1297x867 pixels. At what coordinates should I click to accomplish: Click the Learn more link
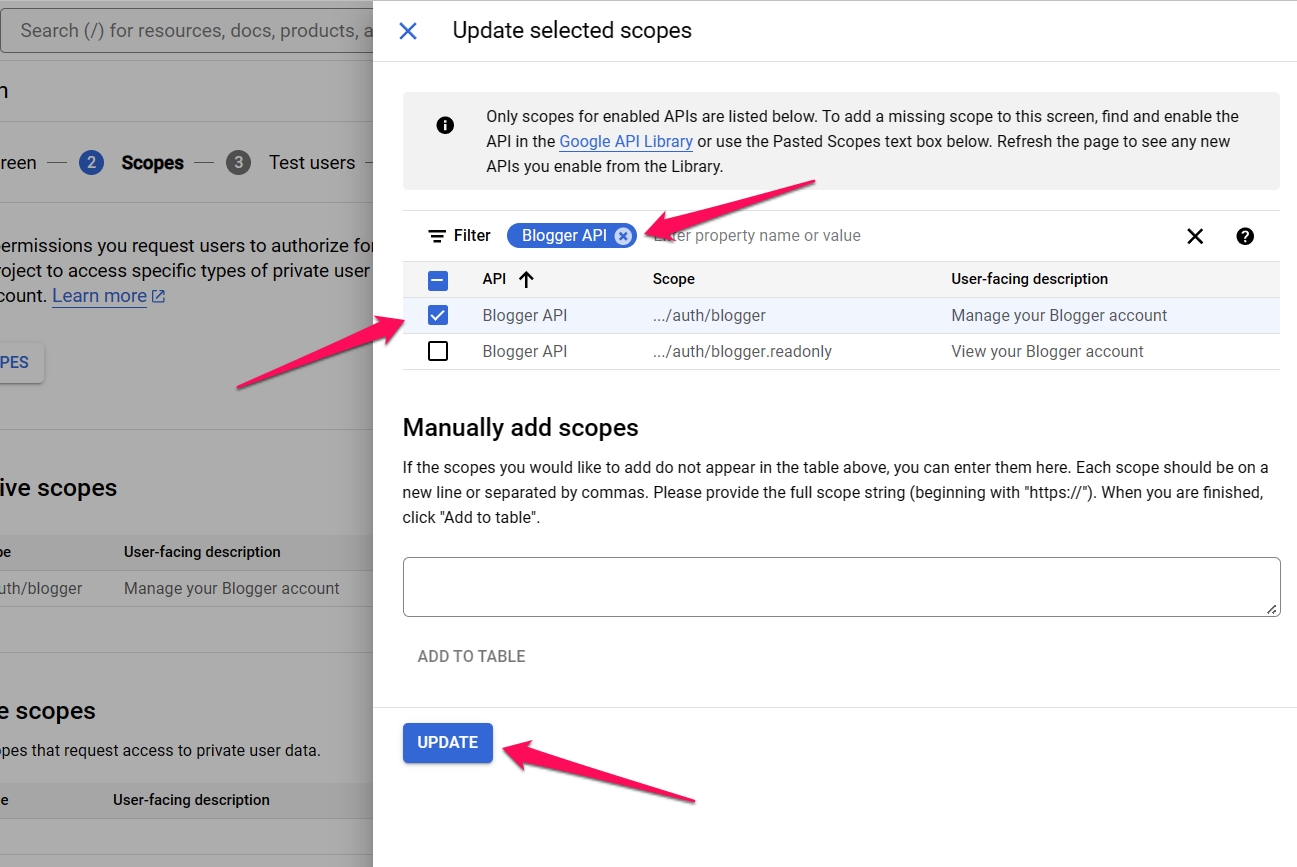[109, 296]
